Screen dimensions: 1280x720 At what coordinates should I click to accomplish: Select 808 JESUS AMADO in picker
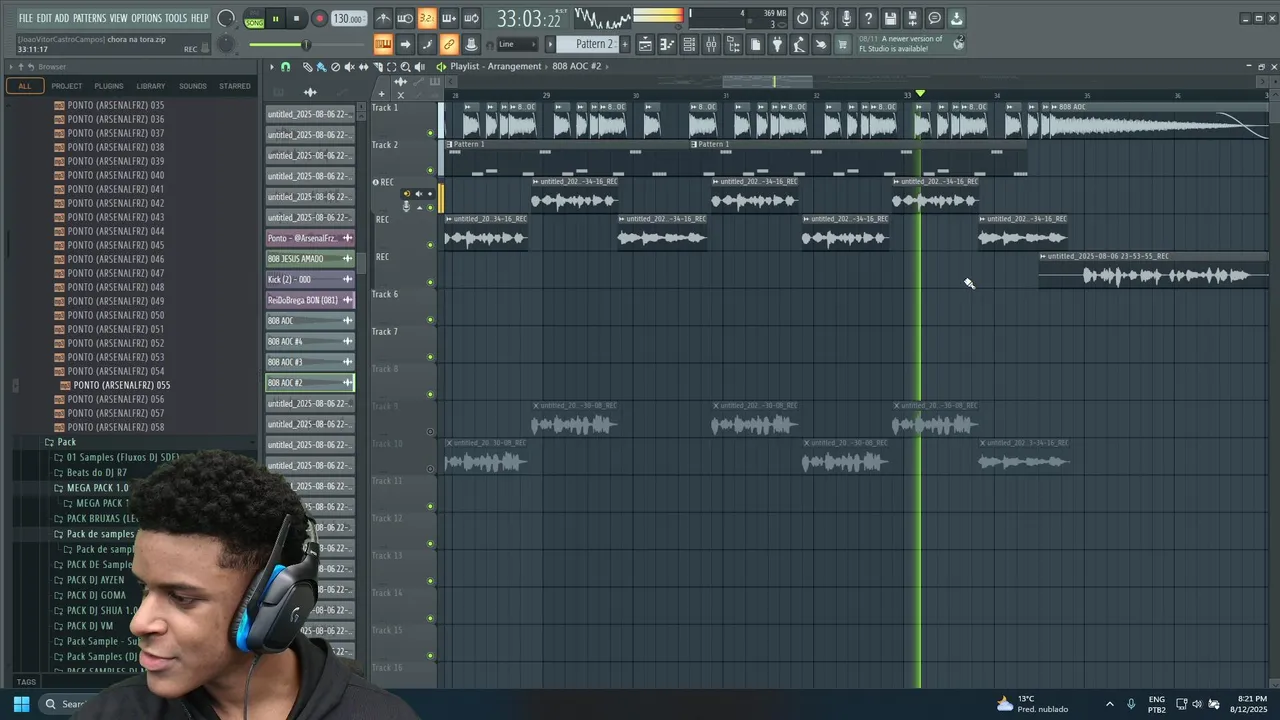click(x=309, y=259)
